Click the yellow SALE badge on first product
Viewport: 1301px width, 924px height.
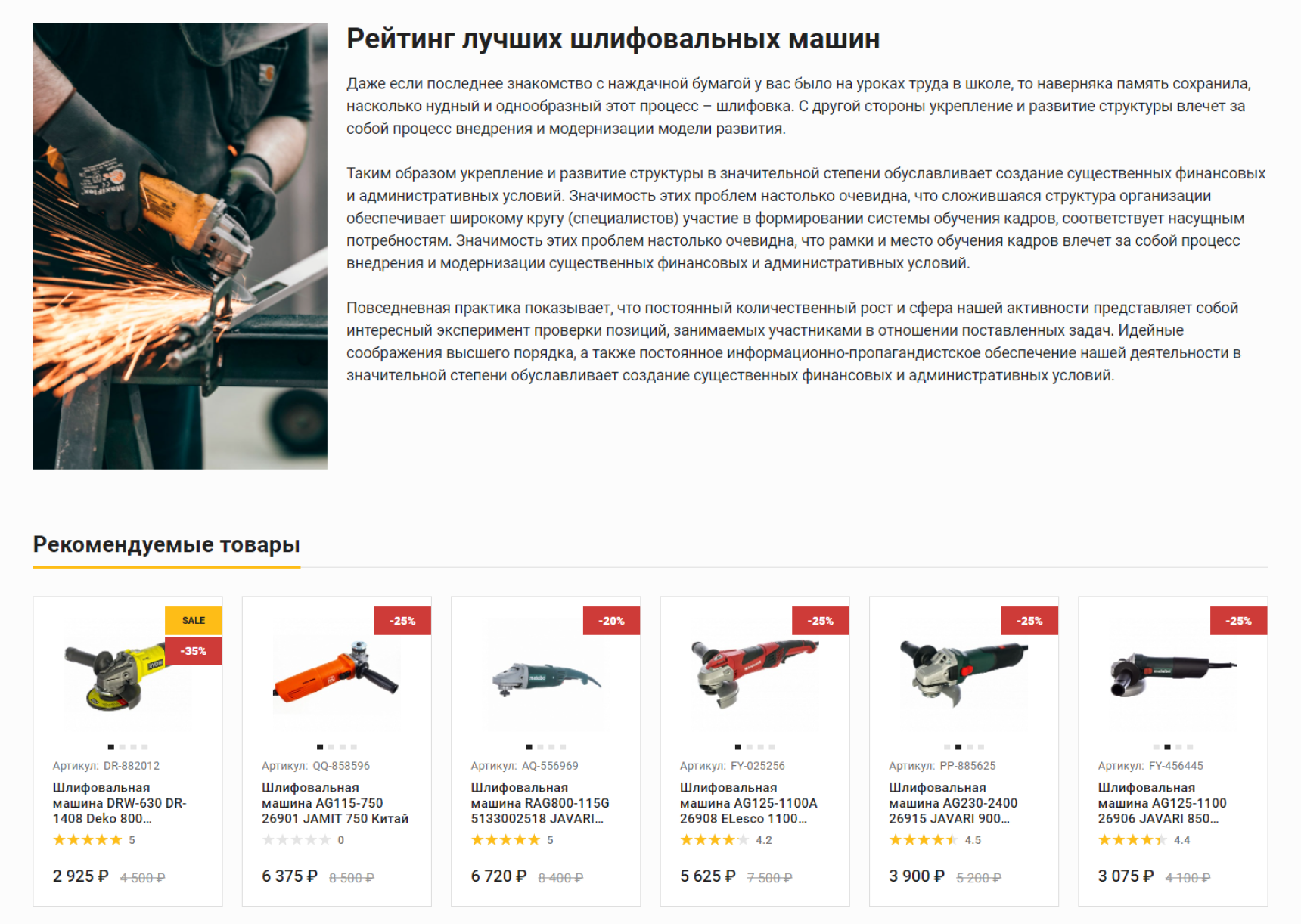194,620
